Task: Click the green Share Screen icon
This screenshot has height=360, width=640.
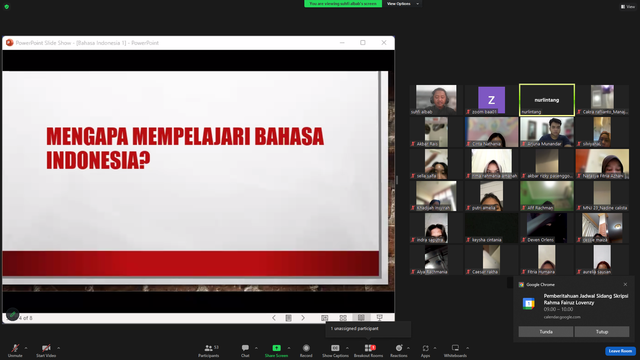Action: 276,348
